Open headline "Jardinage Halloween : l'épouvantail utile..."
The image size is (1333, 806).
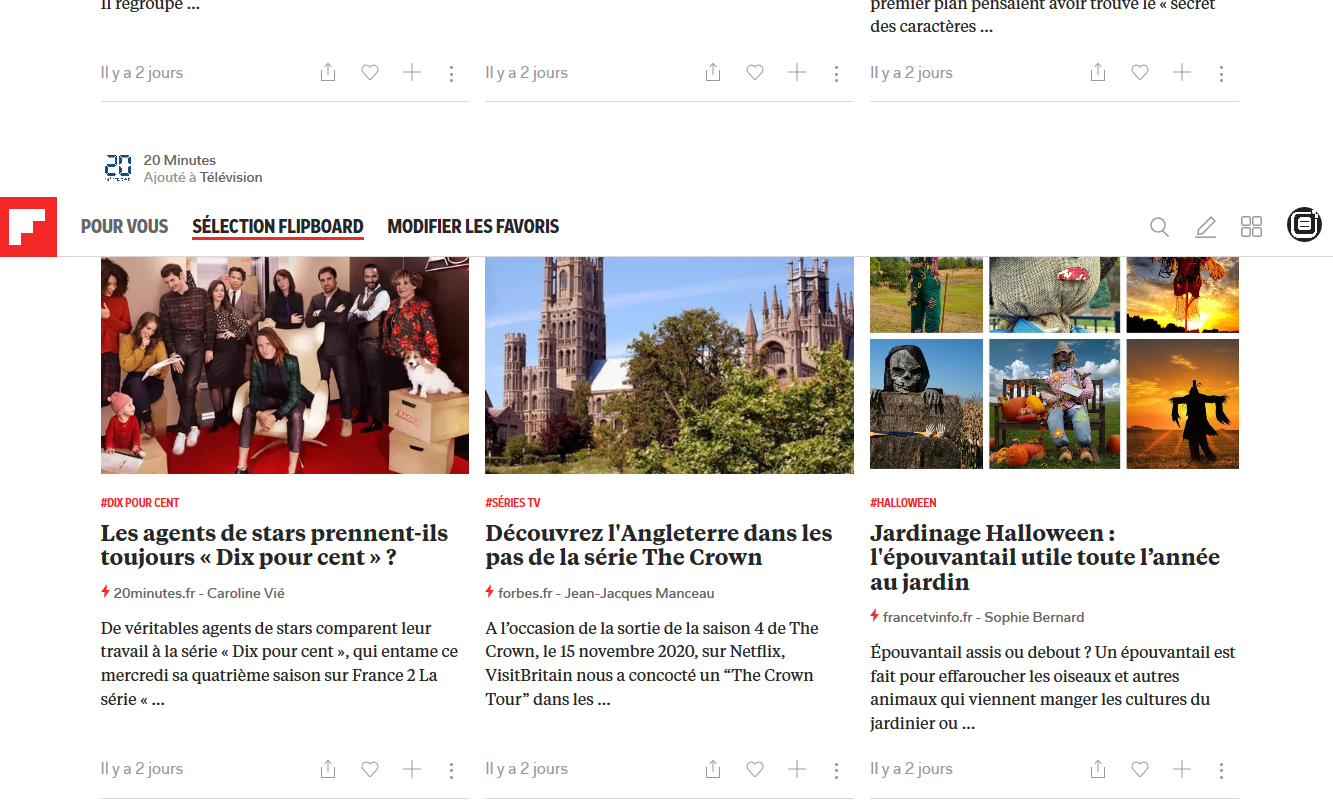[1045, 557]
